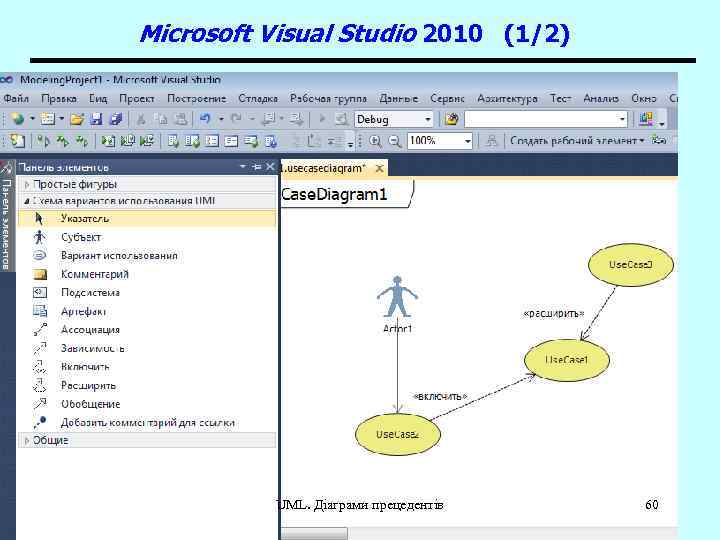The width and height of the screenshot is (720, 540).
Task: Select the UseCase1 ellipse
Action: (x=567, y=360)
